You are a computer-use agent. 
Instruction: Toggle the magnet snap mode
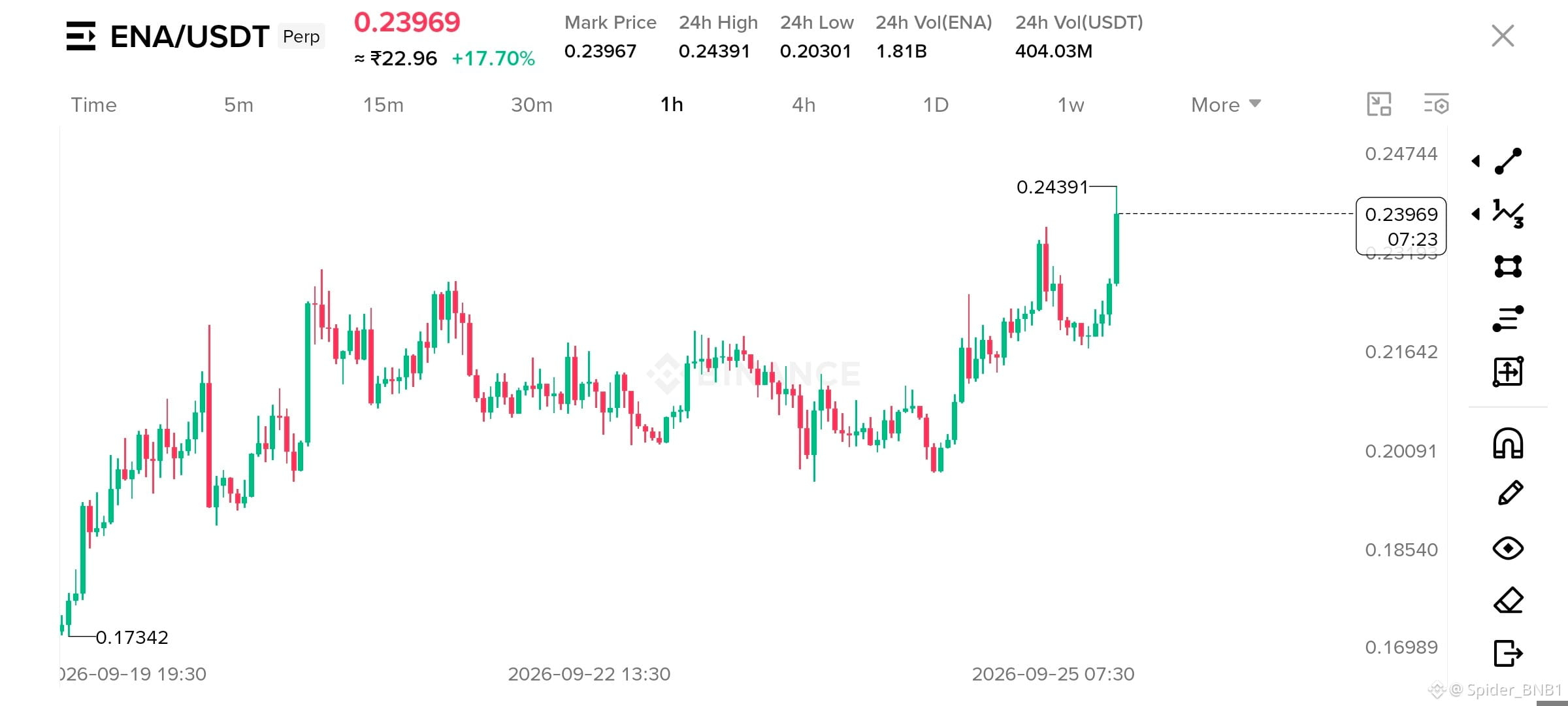(1508, 443)
